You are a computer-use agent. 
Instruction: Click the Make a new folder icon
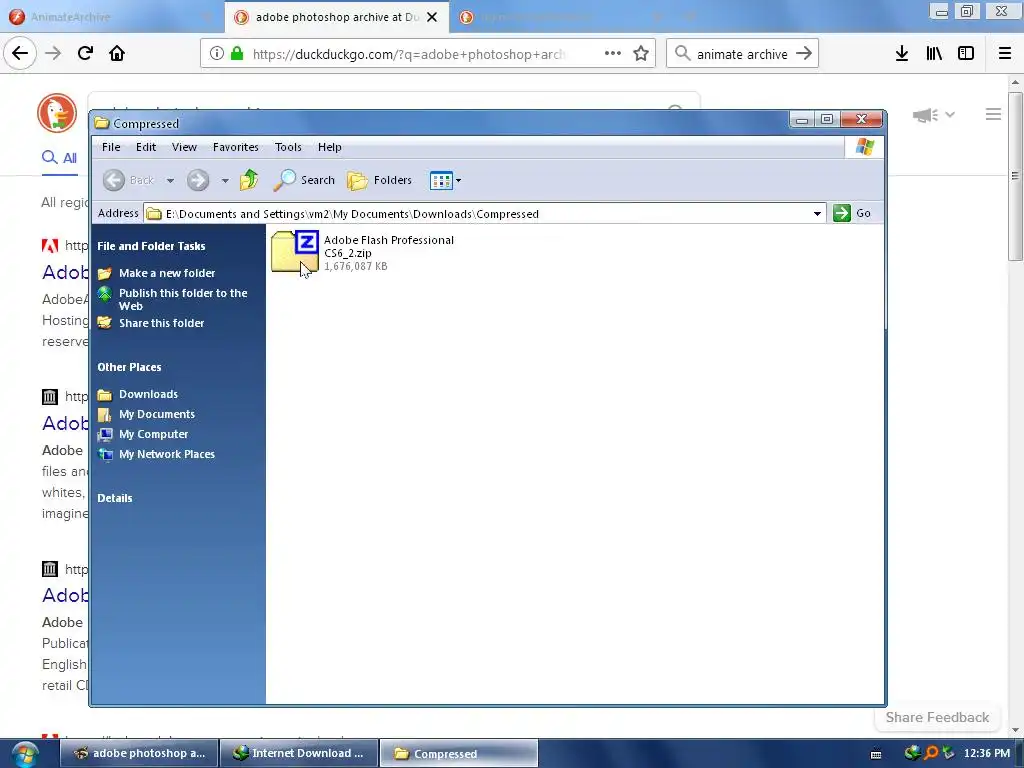click(x=104, y=273)
